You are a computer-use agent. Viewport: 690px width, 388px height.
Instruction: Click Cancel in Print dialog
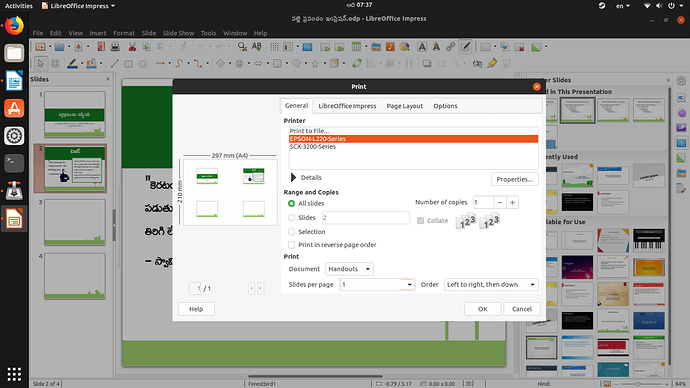coord(521,309)
